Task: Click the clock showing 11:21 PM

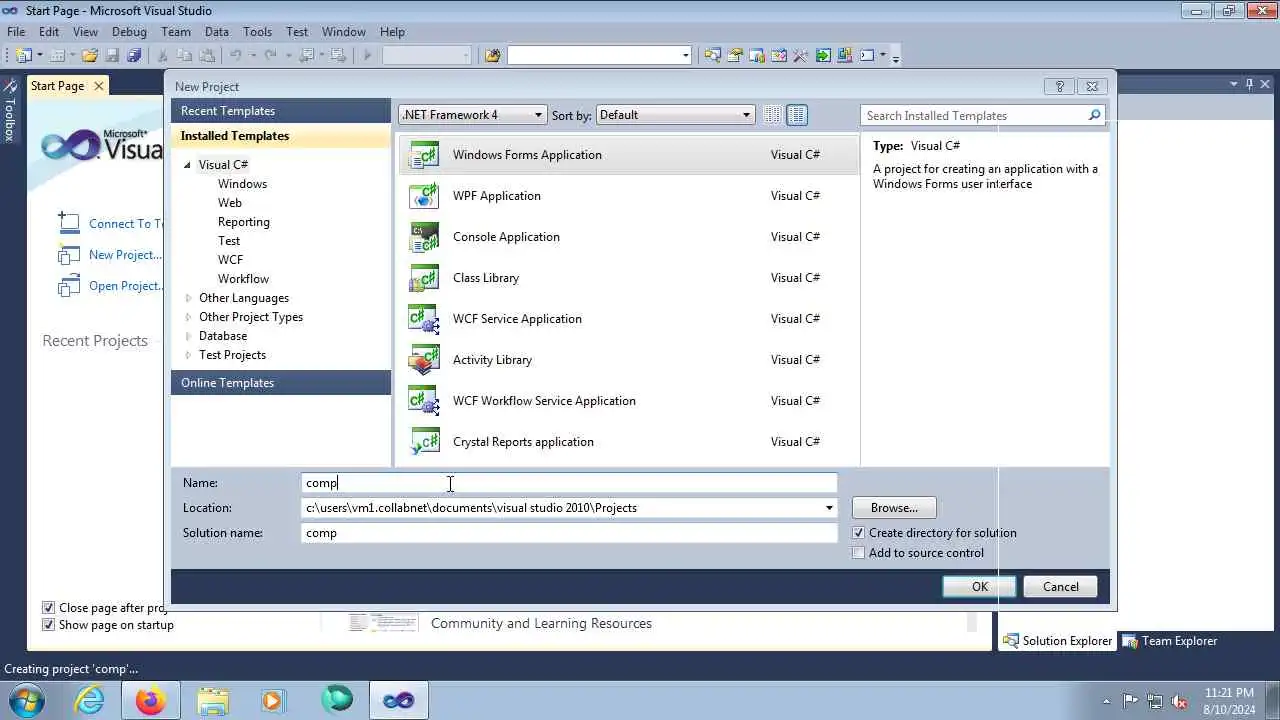Action: (1230, 693)
